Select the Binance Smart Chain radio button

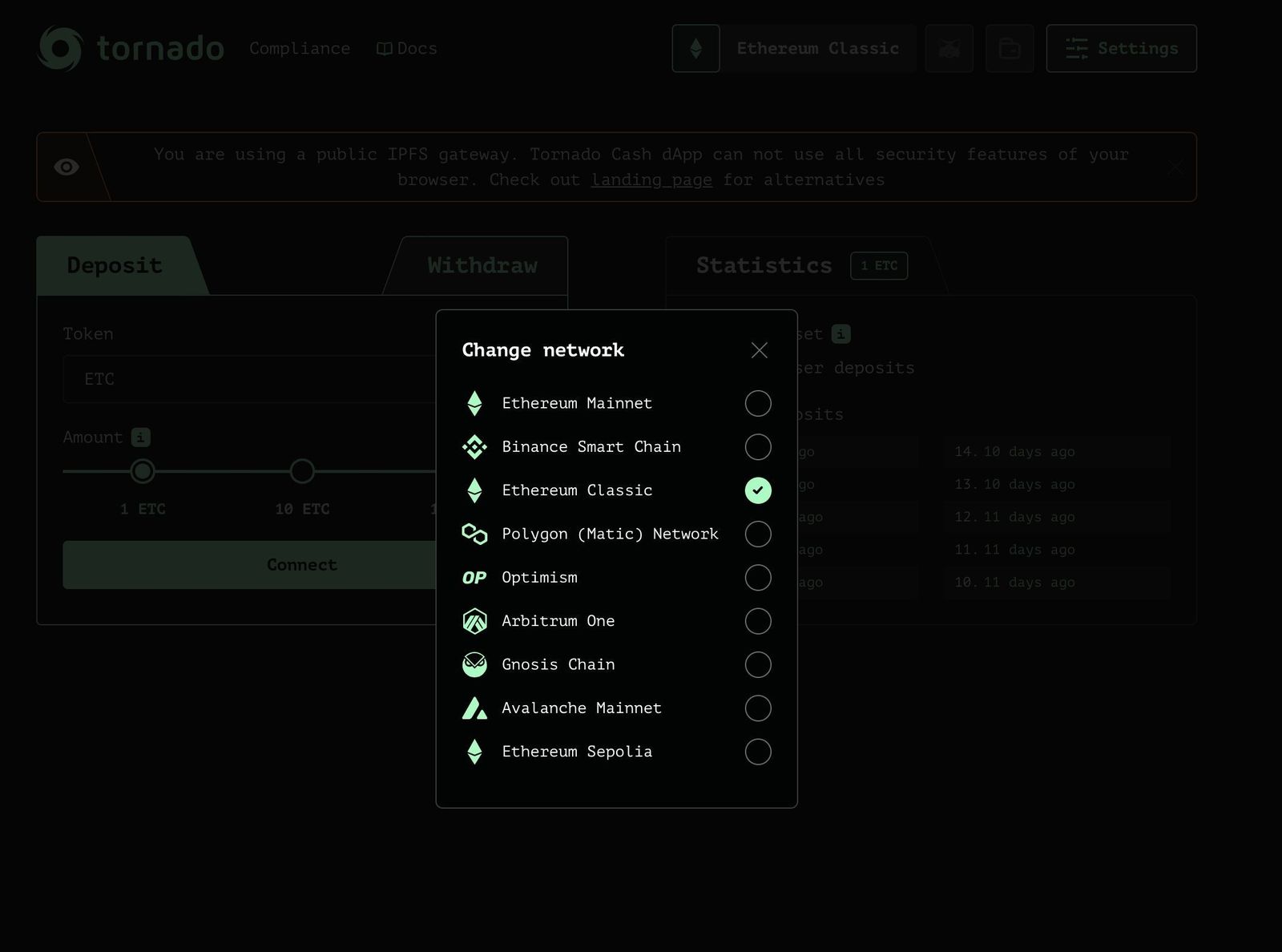point(758,447)
